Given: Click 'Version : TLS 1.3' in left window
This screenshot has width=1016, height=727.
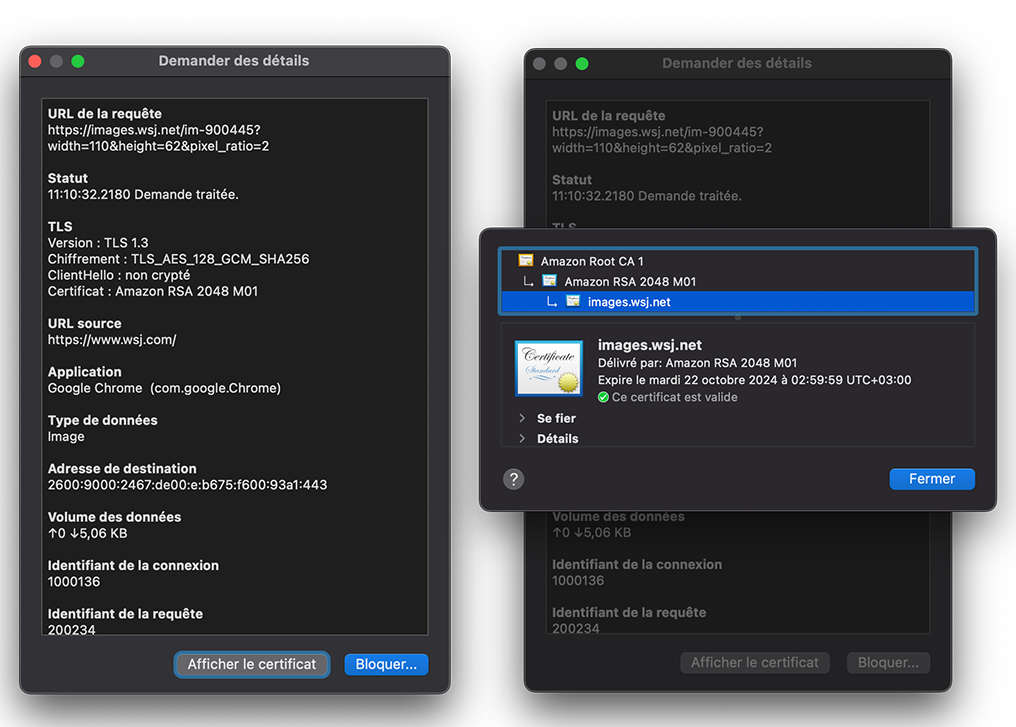Looking at the screenshot, I should (x=98, y=243).
